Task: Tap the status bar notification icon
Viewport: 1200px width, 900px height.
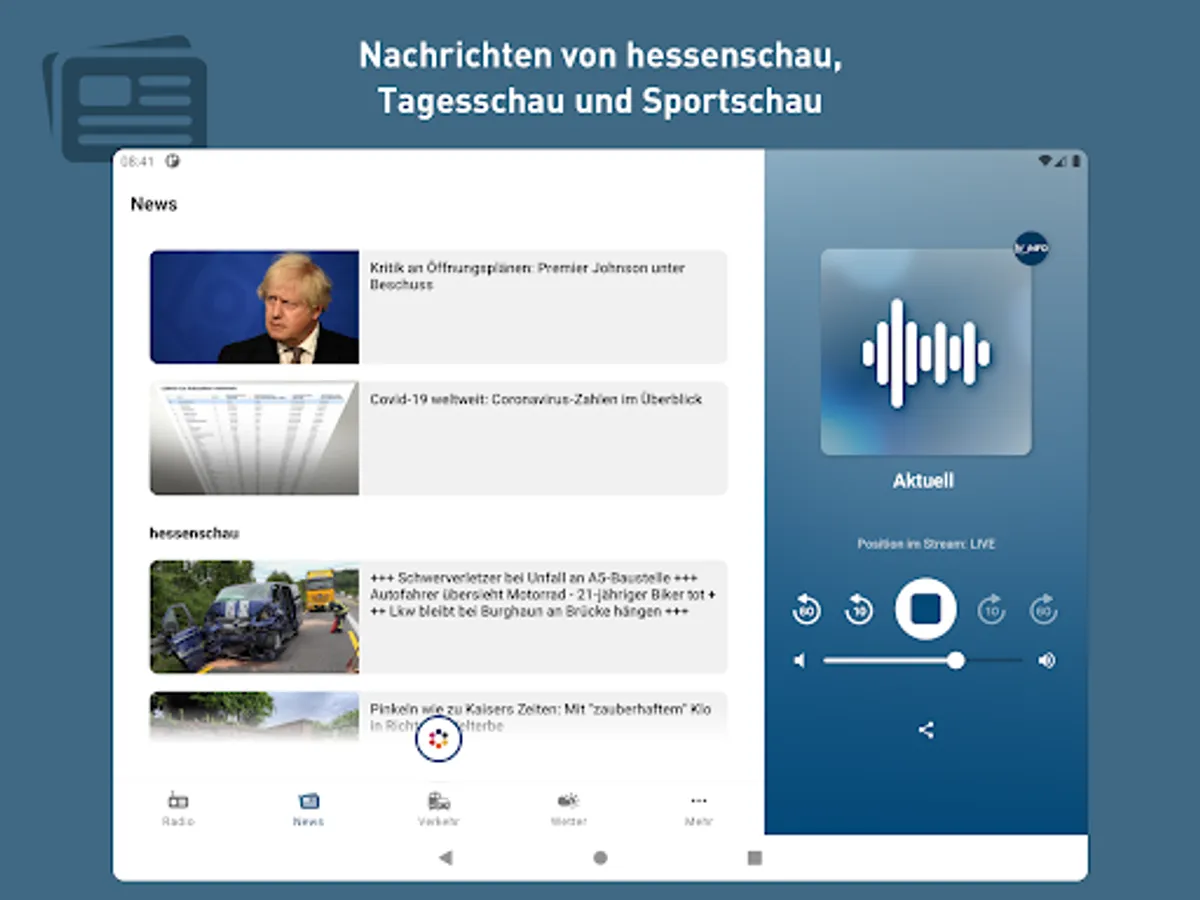Action: click(x=172, y=161)
